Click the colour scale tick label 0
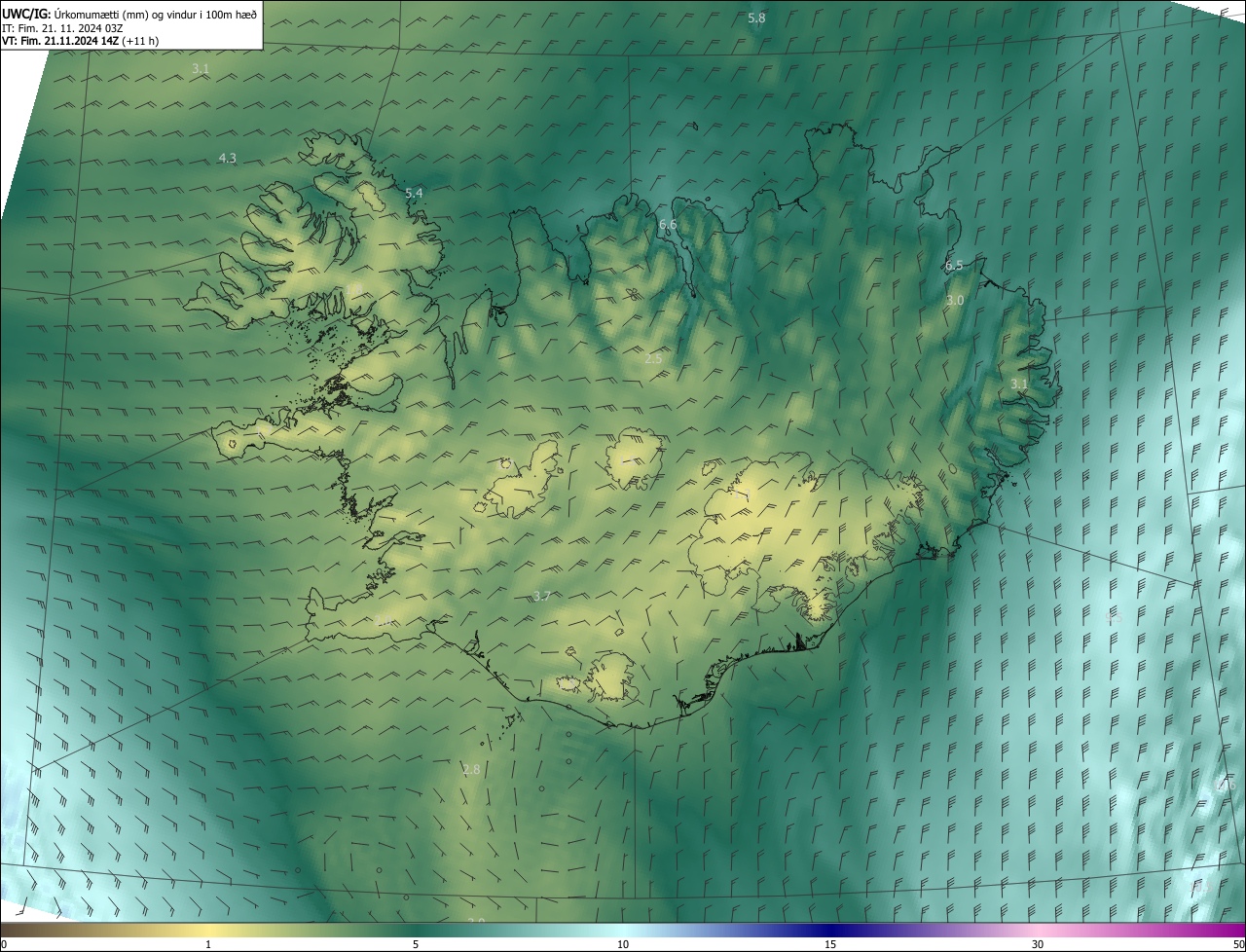 pyautogui.click(x=4, y=944)
